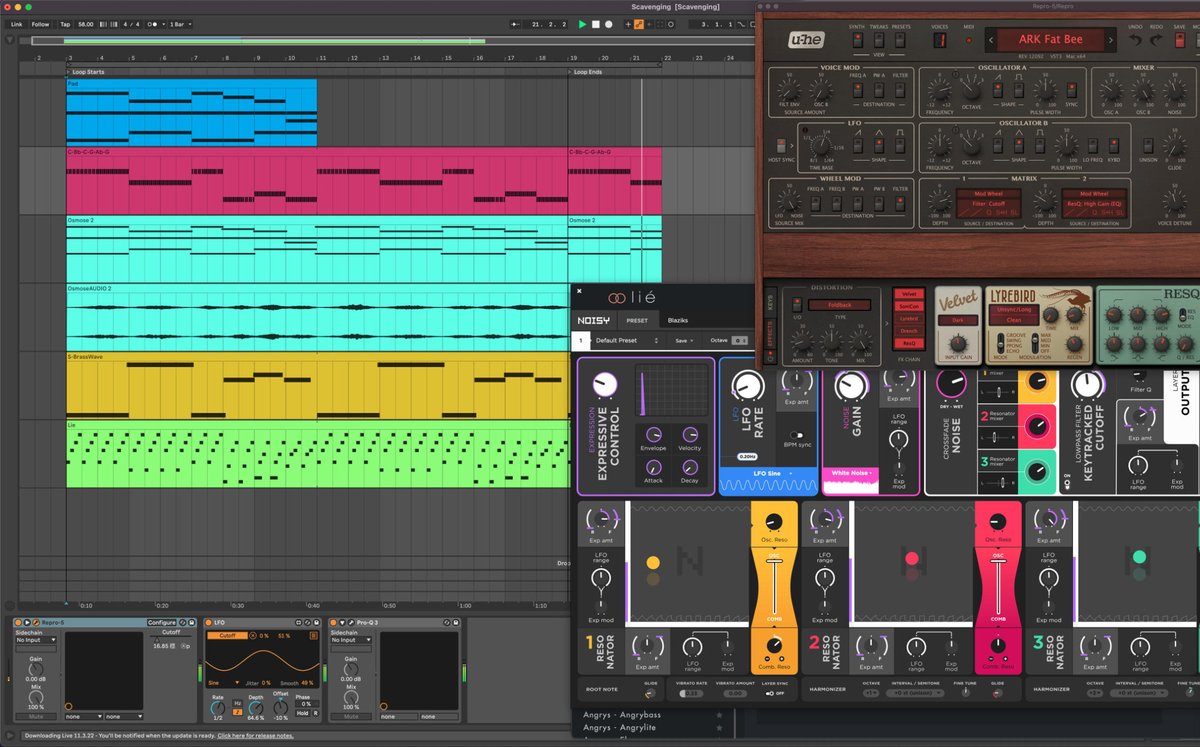Toggle Oscillator A SYNC switch

[1072, 90]
